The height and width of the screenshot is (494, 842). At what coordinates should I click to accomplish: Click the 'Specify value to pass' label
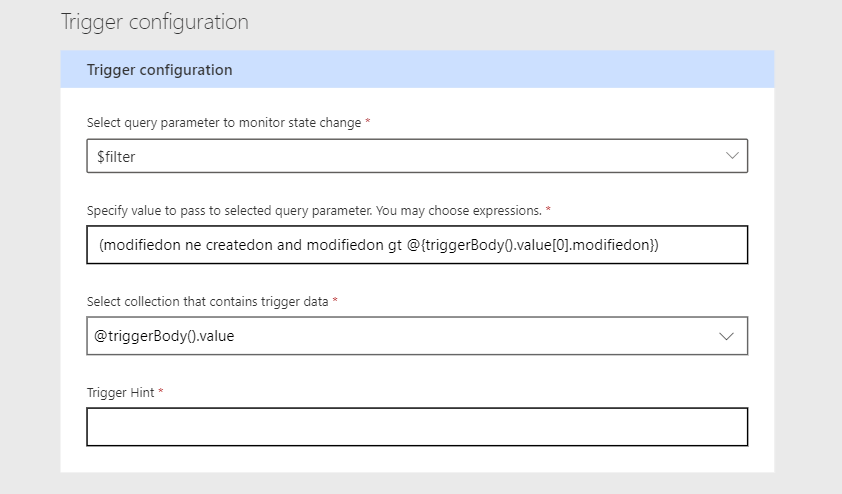coord(314,211)
